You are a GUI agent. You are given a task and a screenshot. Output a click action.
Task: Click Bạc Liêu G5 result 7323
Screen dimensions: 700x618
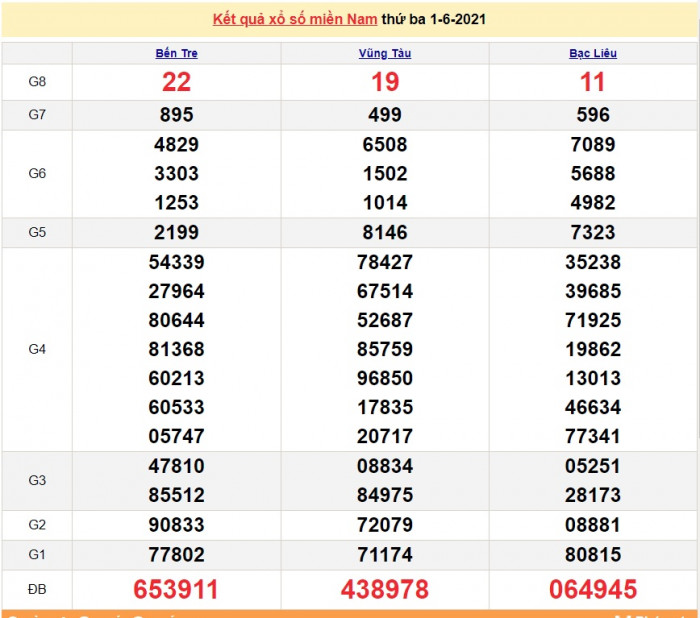coord(593,232)
